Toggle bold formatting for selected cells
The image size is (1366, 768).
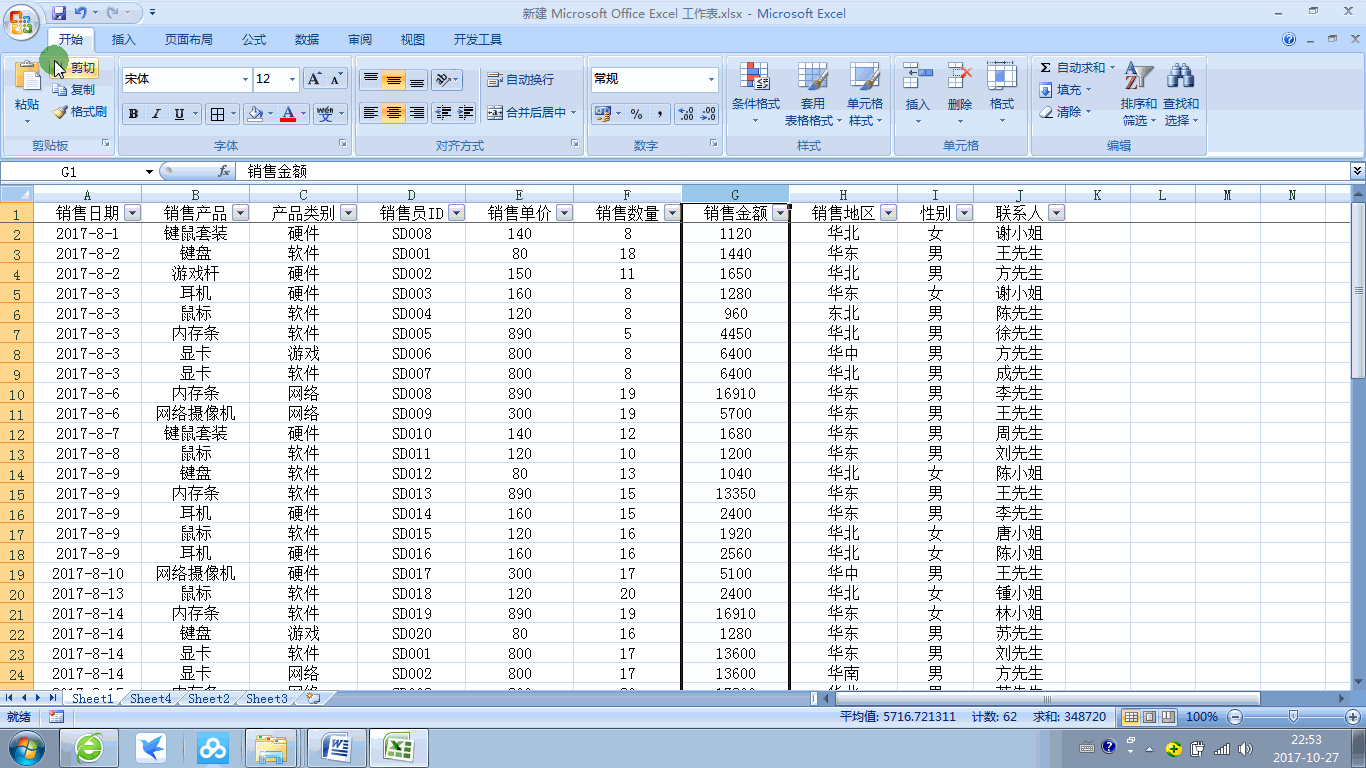point(133,113)
